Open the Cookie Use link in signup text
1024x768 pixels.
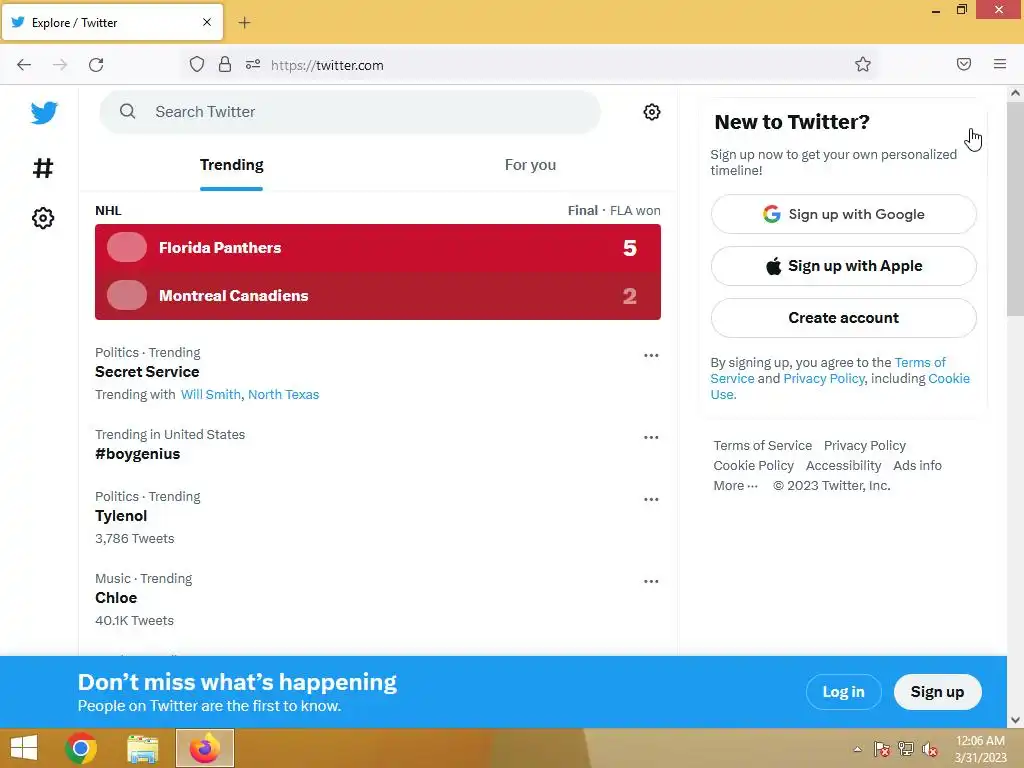coord(949,379)
